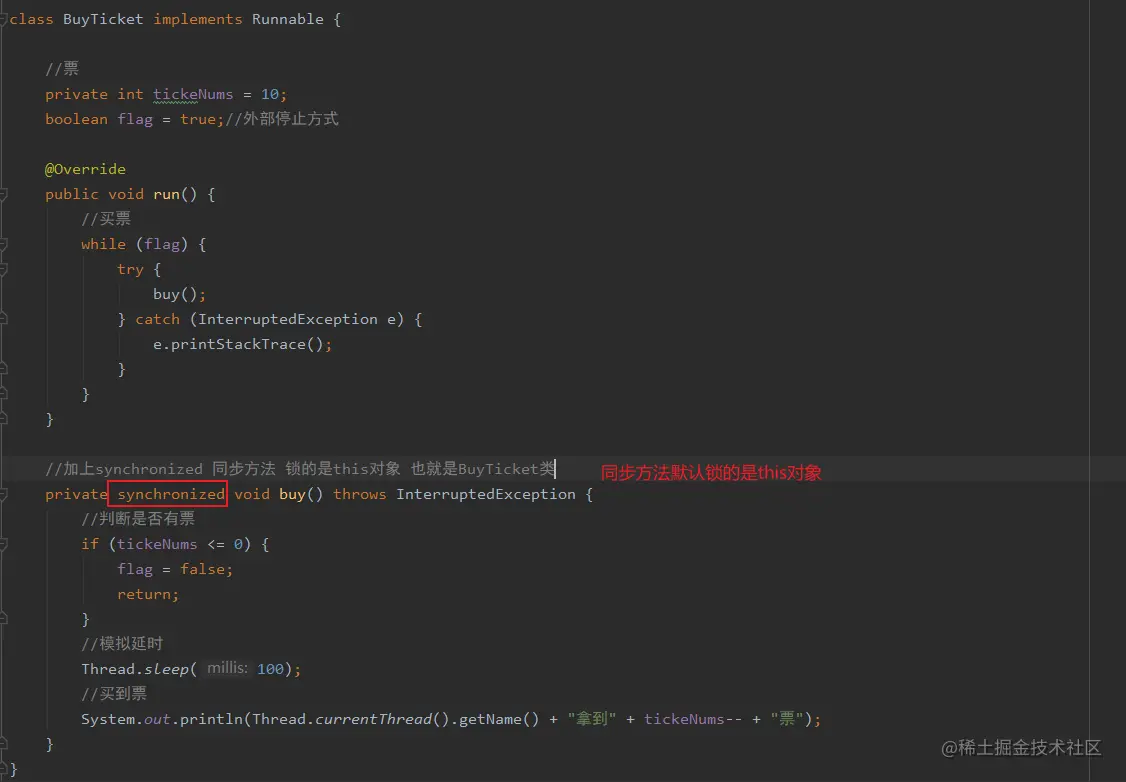Collapse the buy() method fold marker
Image resolution: width=1126 pixels, height=782 pixels.
[x=3, y=494]
